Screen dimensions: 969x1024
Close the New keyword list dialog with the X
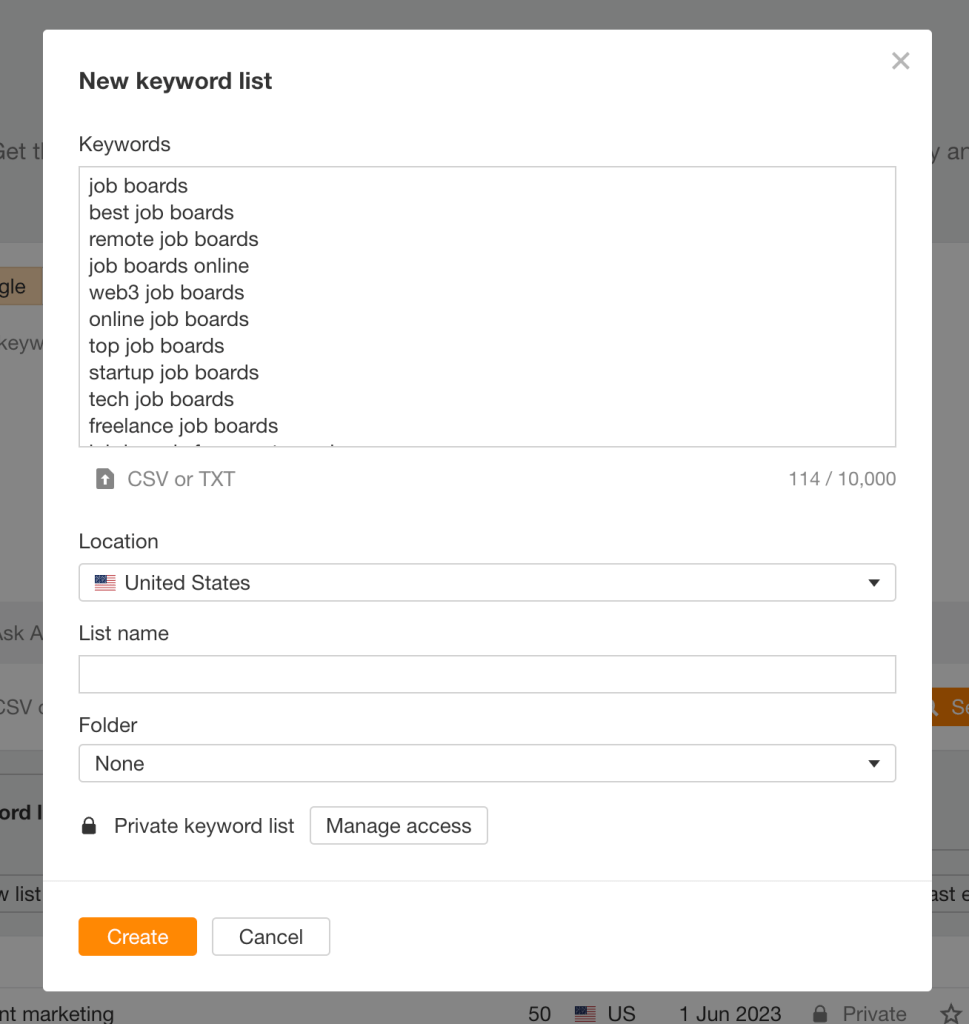click(900, 60)
